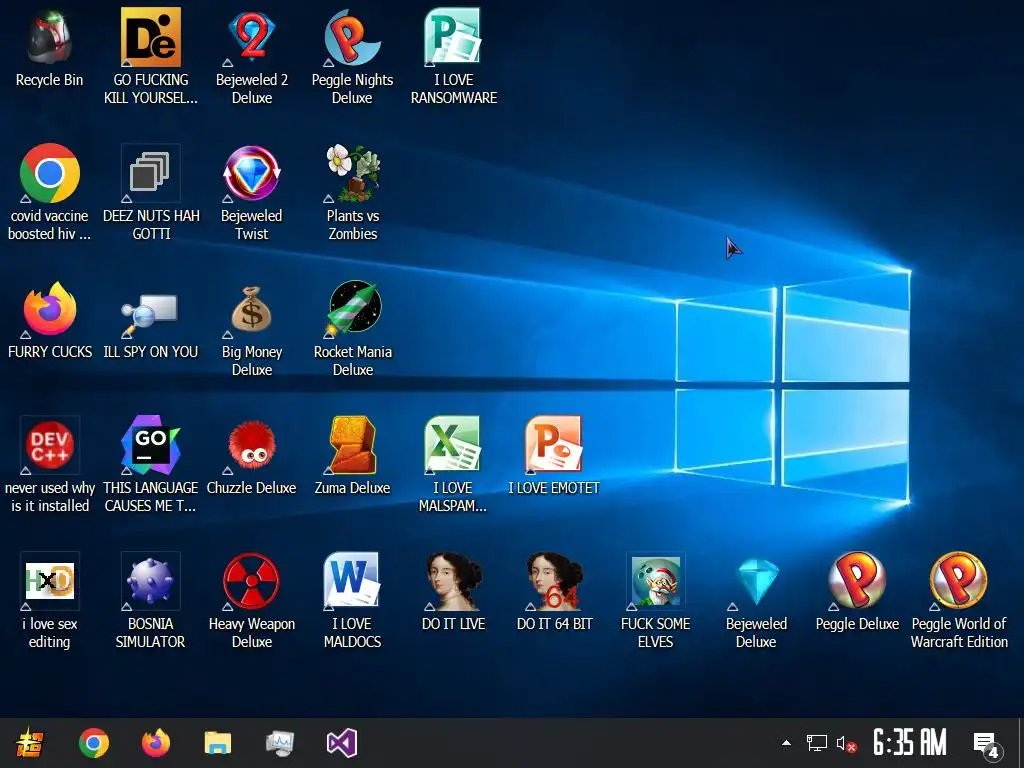Launch Chrome from the taskbar
1024x768 pixels.
tap(93, 743)
